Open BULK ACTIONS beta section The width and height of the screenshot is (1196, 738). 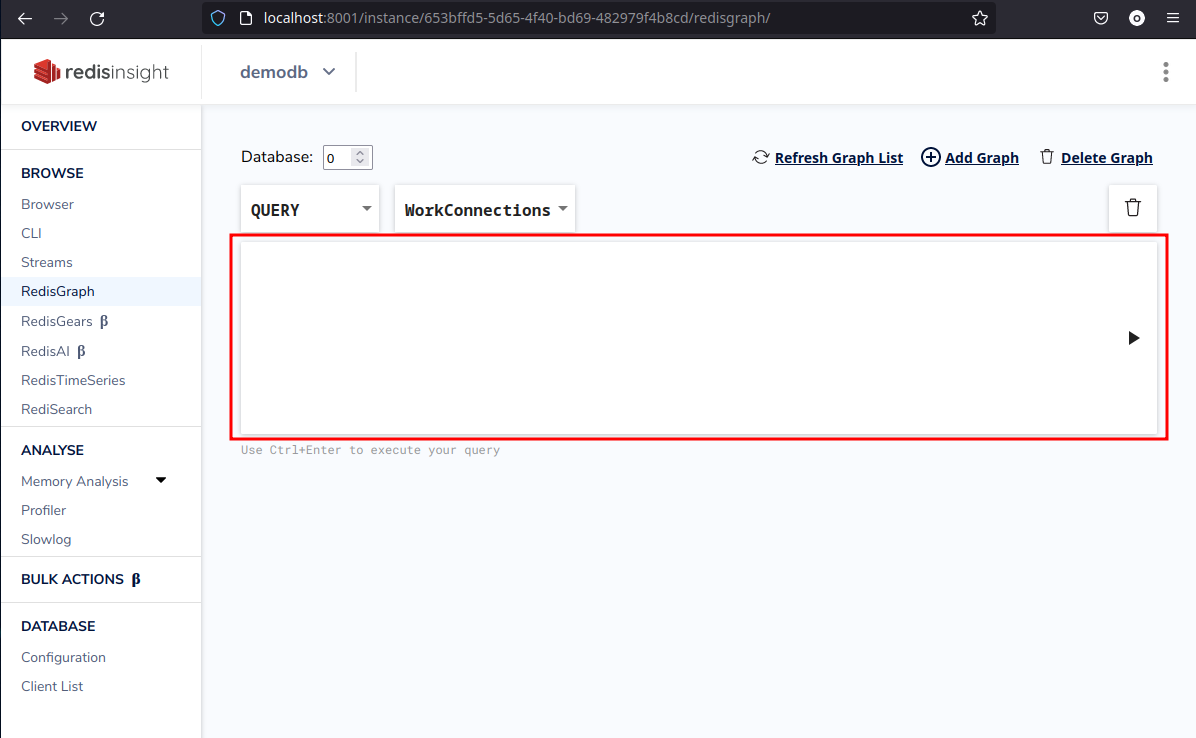pyautogui.click(x=81, y=579)
